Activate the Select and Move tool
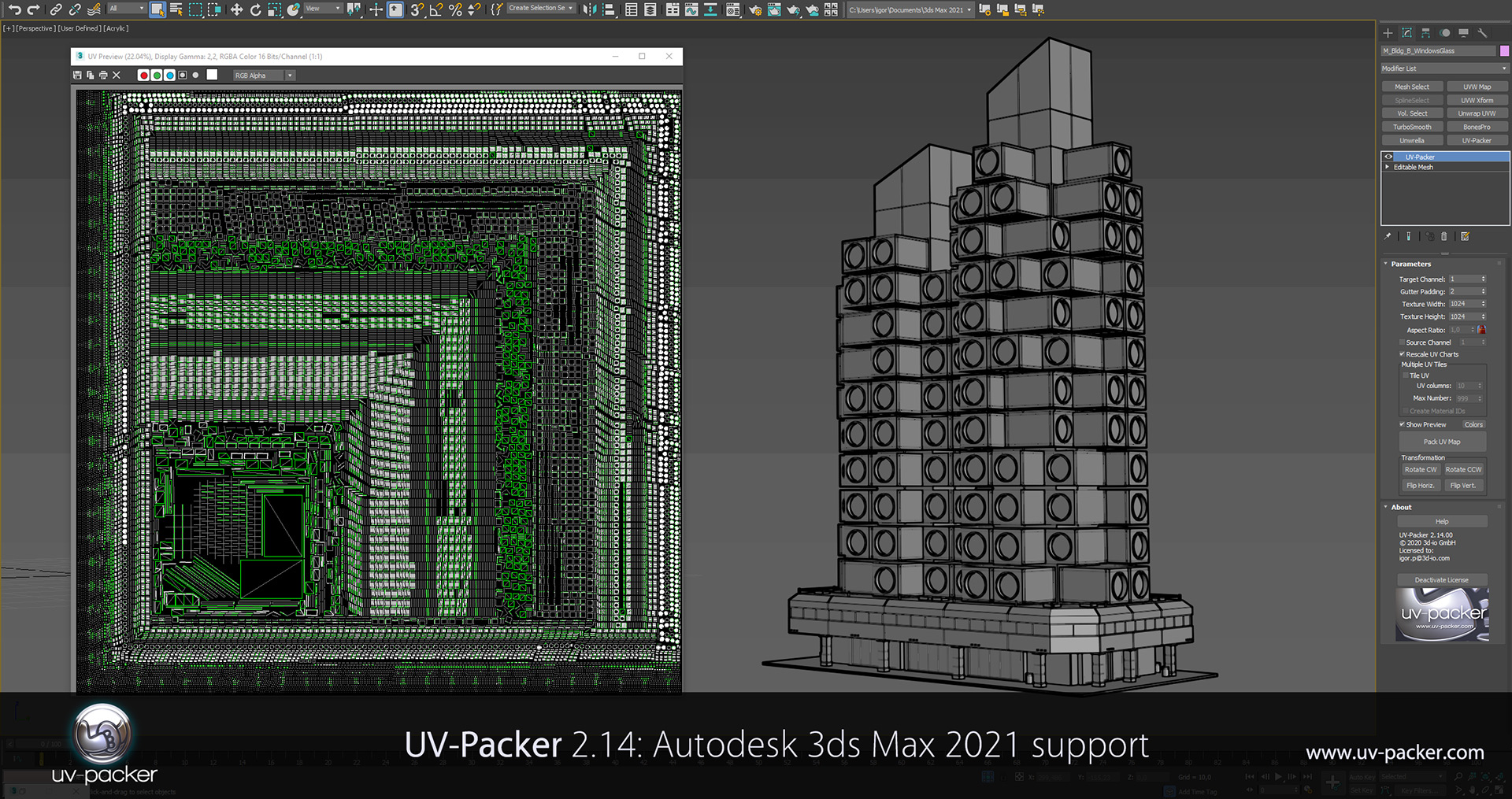1512x799 pixels. pyautogui.click(x=236, y=9)
